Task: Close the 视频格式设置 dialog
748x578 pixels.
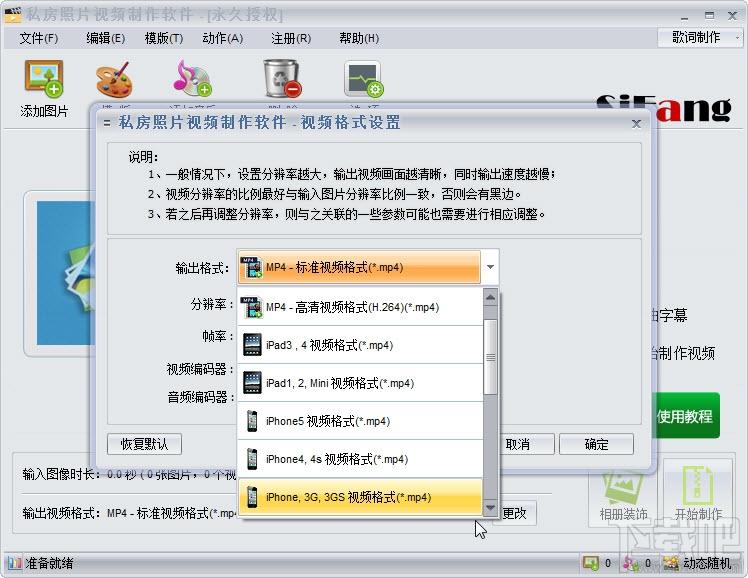Action: (636, 124)
